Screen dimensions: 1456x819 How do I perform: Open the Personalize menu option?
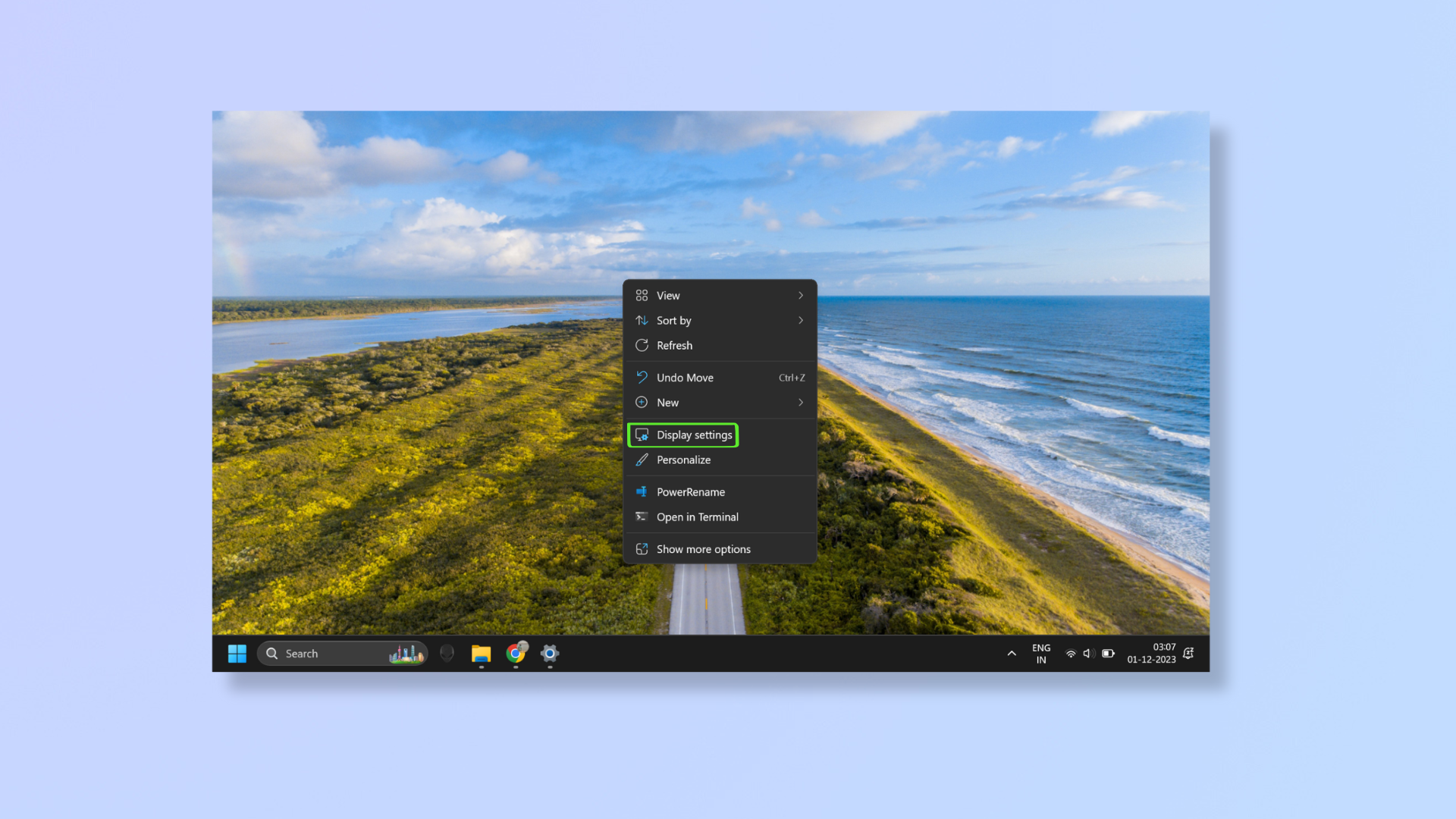click(684, 459)
